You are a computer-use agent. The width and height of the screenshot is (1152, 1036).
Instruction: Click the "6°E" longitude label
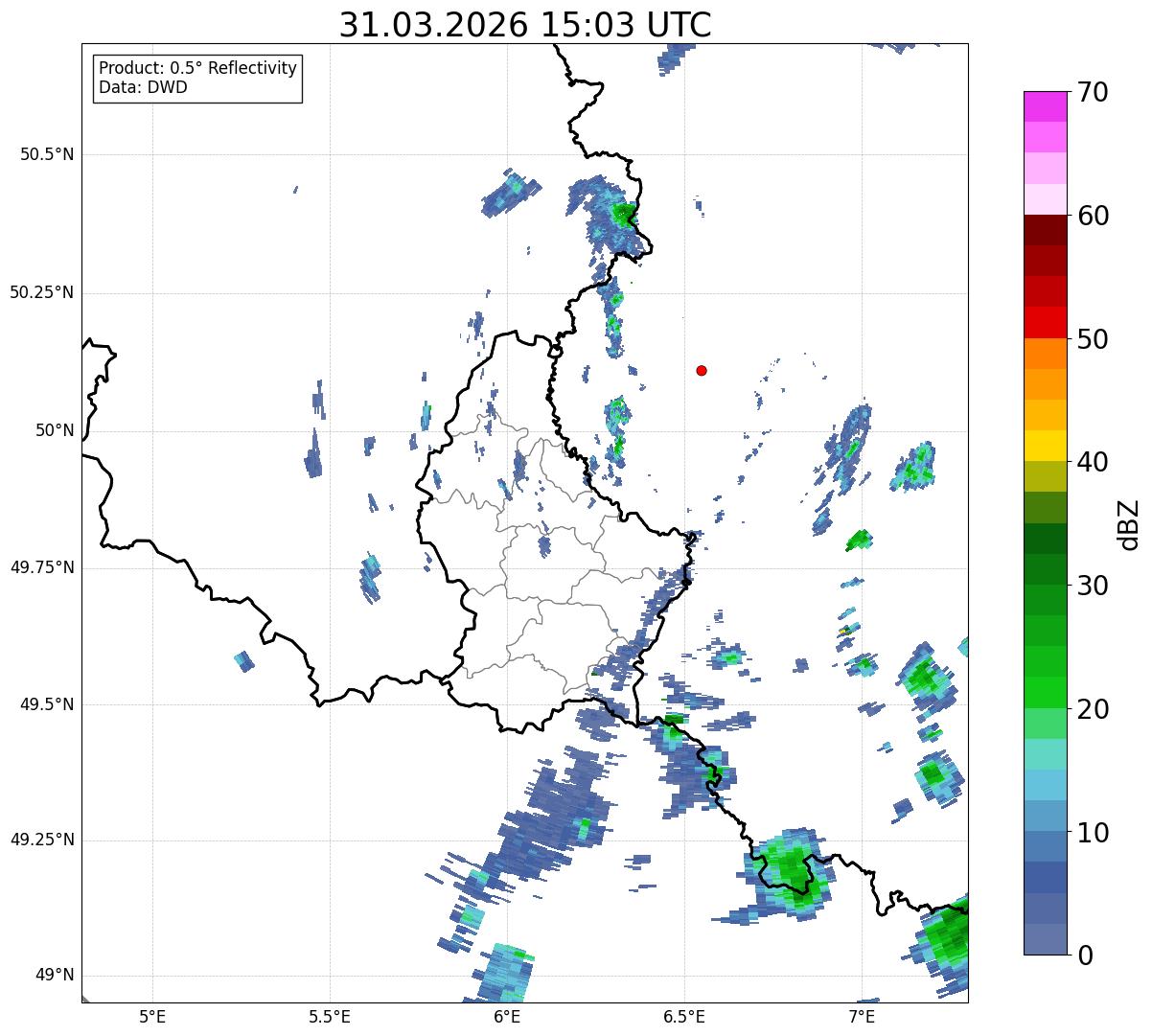tap(507, 1016)
